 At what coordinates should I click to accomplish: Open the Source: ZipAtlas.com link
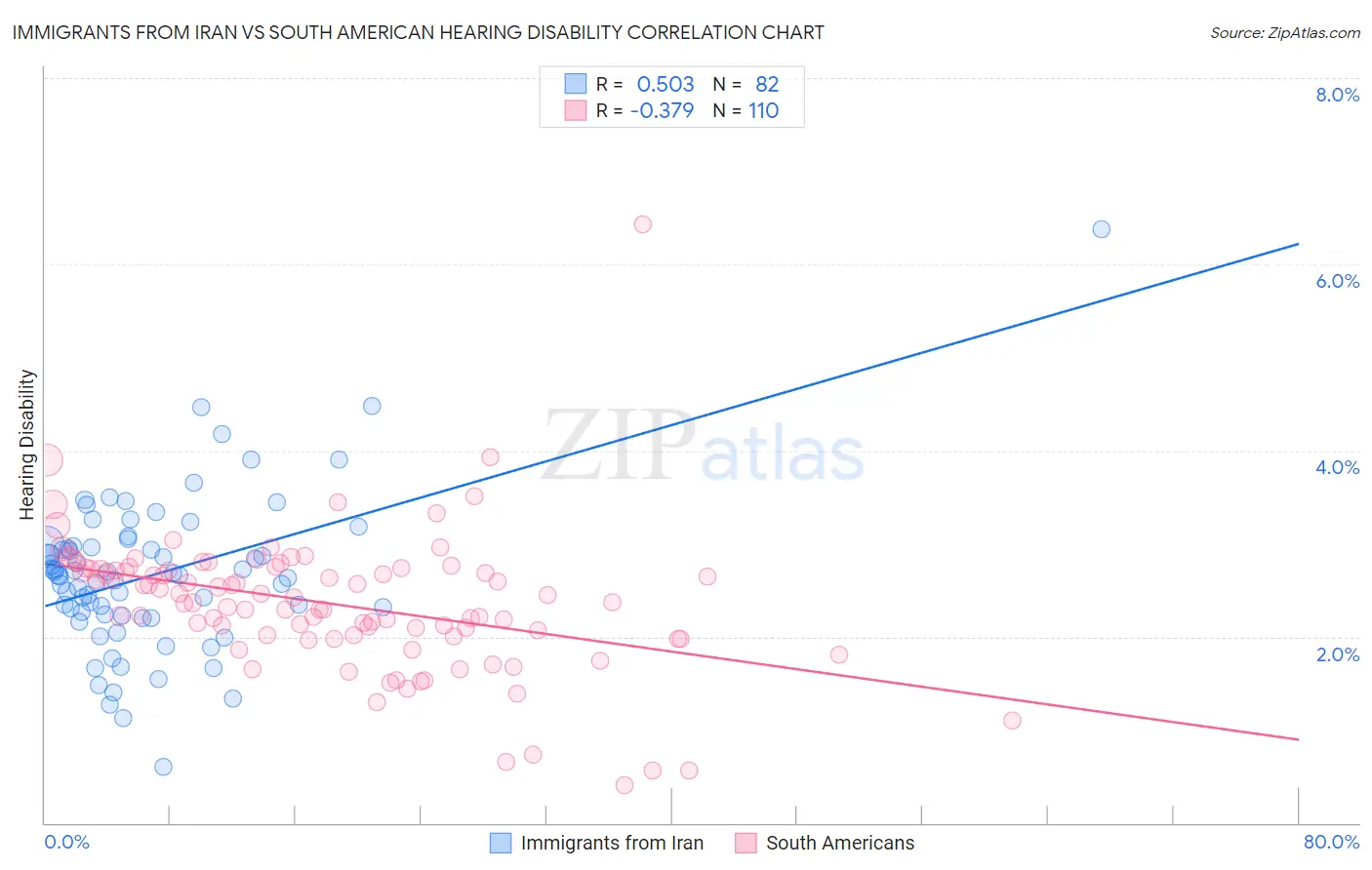tap(1285, 32)
